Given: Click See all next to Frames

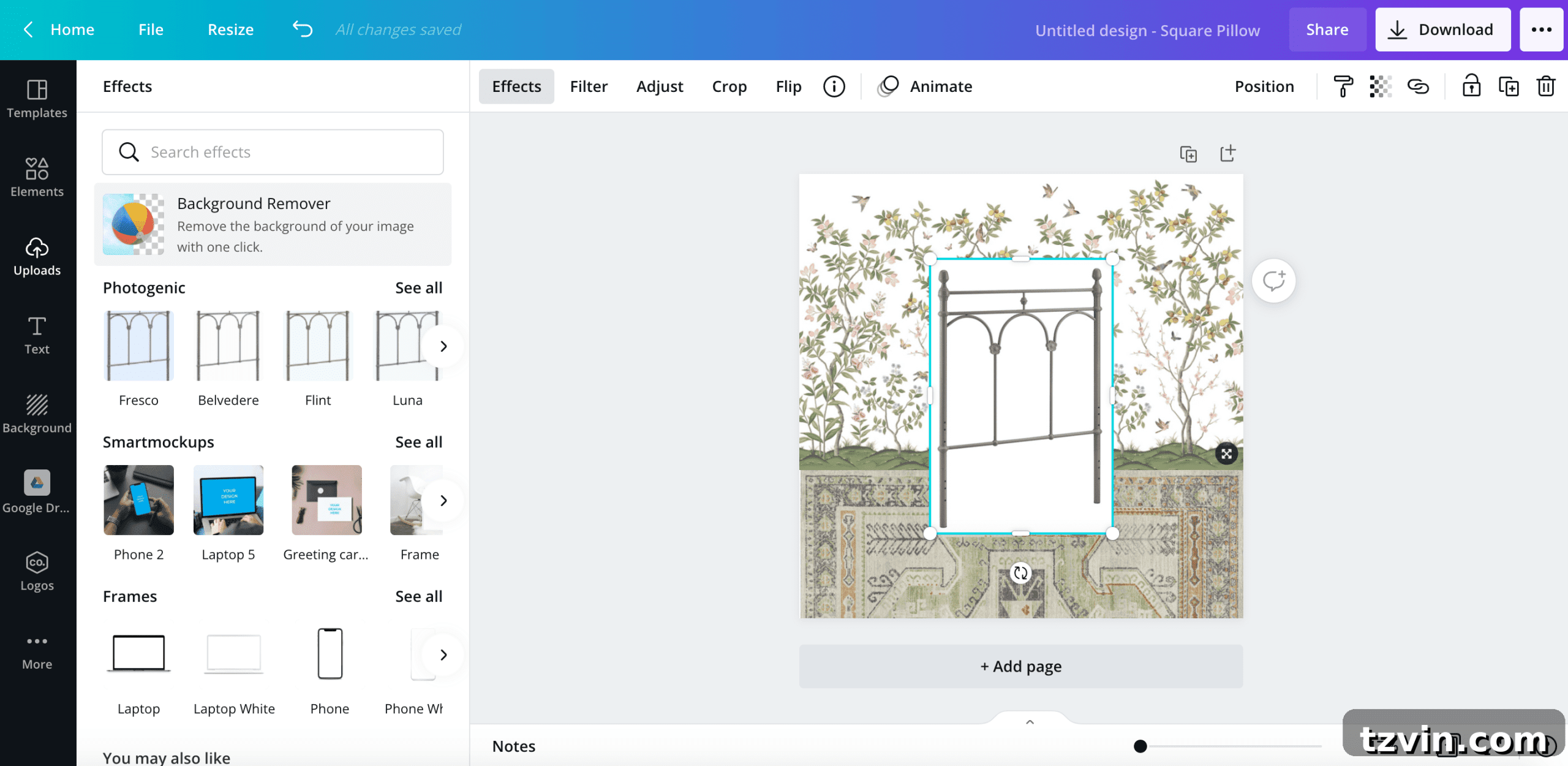Looking at the screenshot, I should (418, 597).
